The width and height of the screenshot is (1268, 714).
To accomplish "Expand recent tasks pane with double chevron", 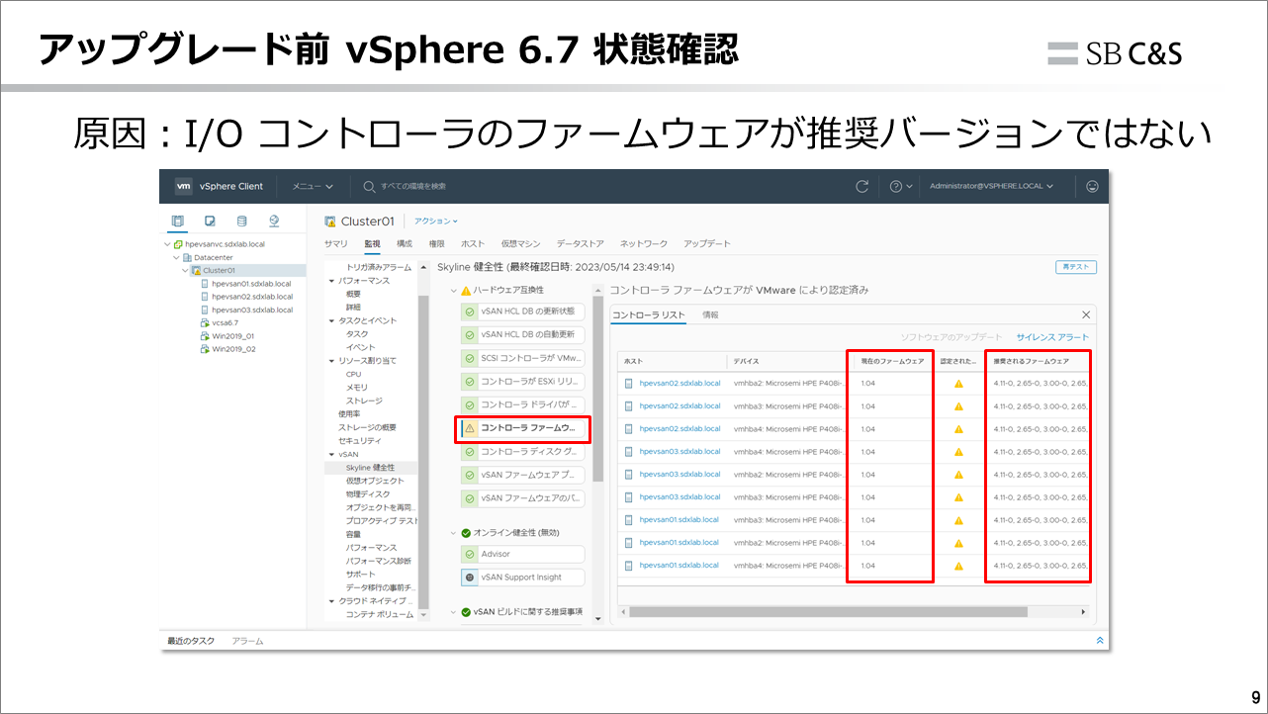I will tap(1100, 640).
